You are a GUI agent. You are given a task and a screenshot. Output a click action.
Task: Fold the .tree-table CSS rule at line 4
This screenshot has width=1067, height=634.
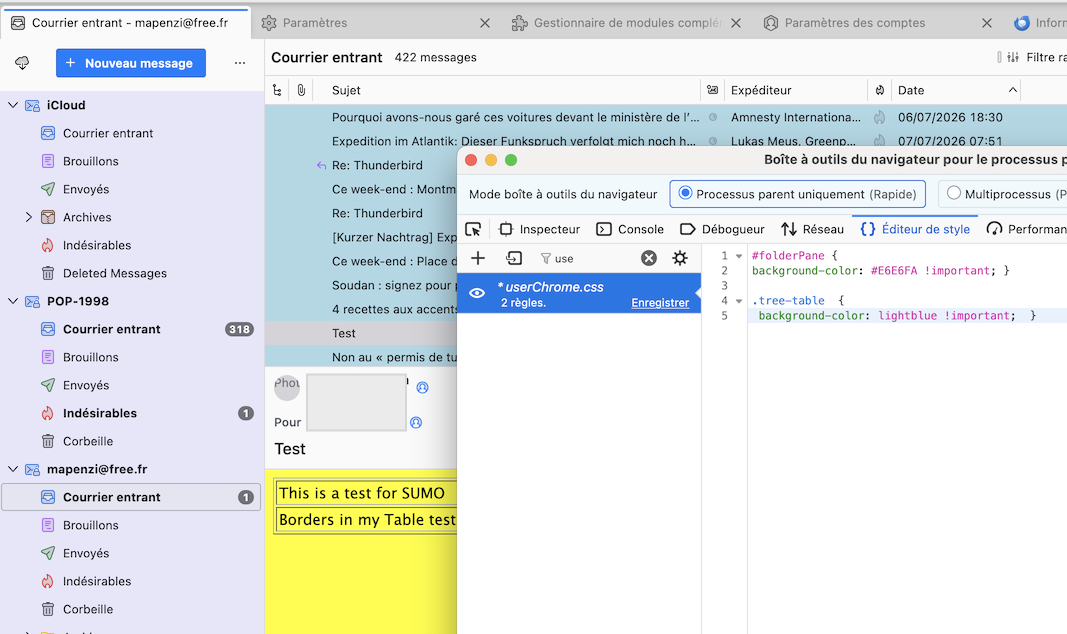click(x=738, y=301)
